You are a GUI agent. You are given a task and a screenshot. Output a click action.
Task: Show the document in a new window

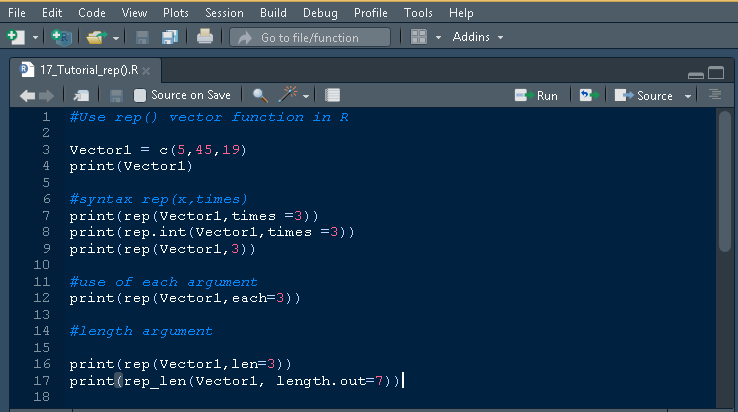(81, 96)
